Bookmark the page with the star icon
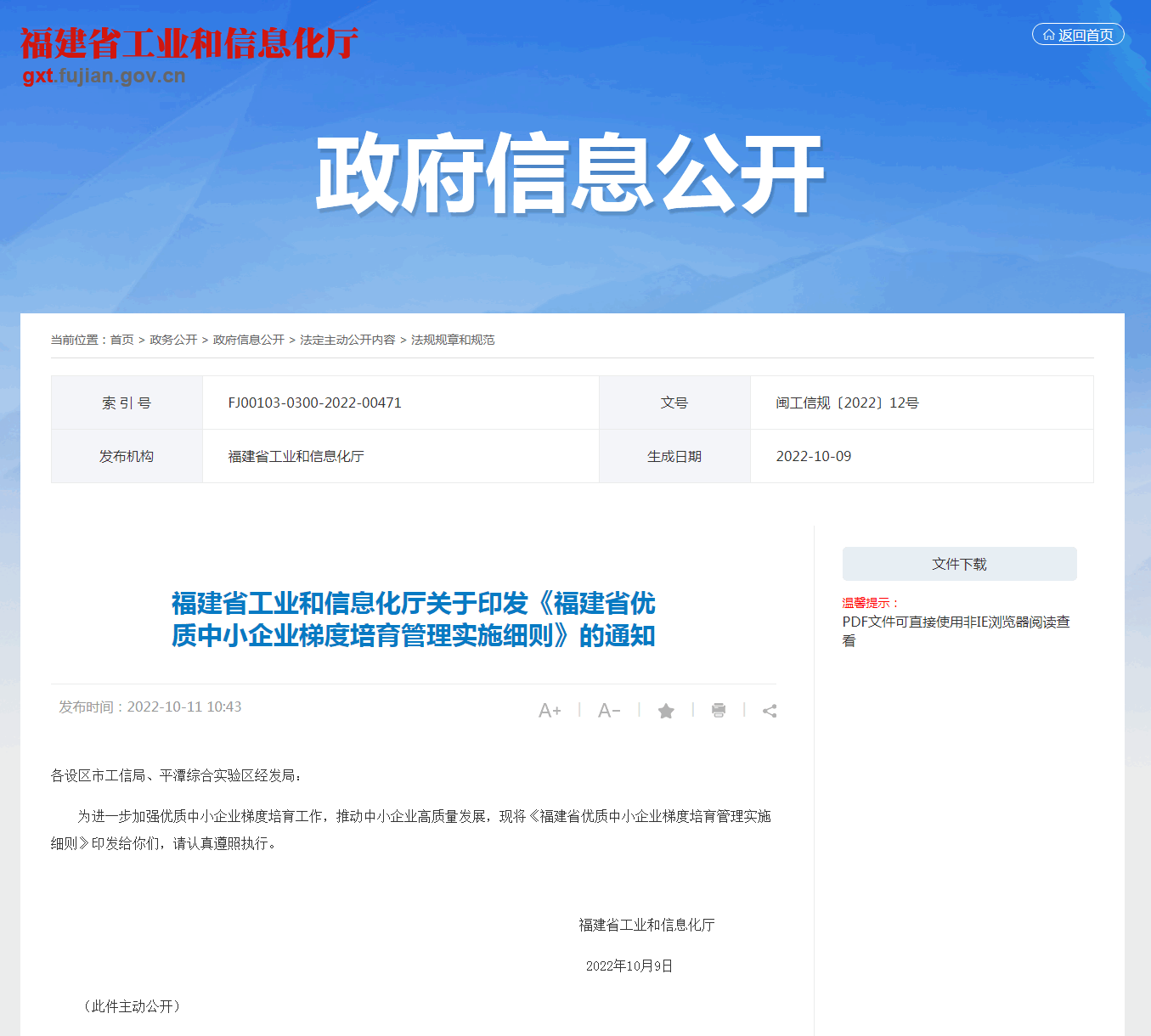 [666, 711]
